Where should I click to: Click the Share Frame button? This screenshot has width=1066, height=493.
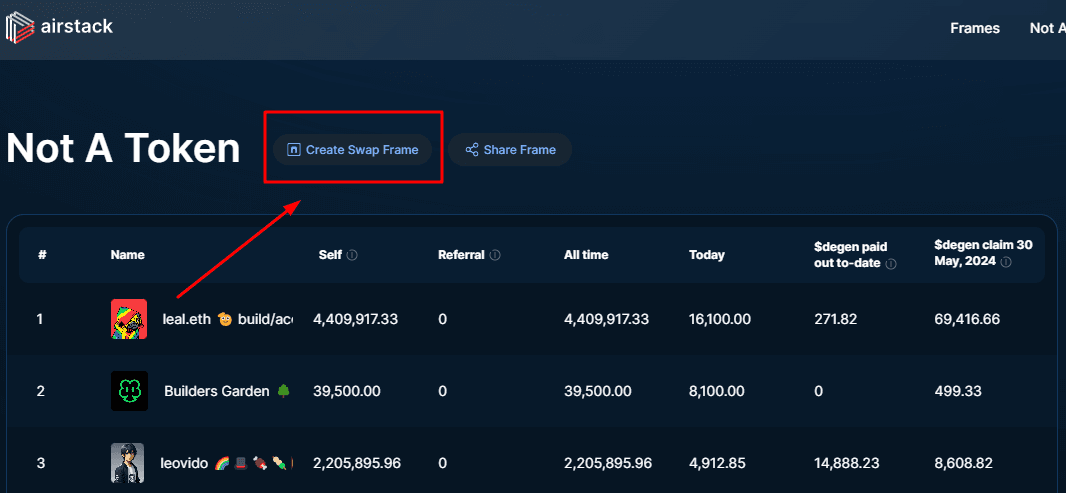tap(510, 150)
